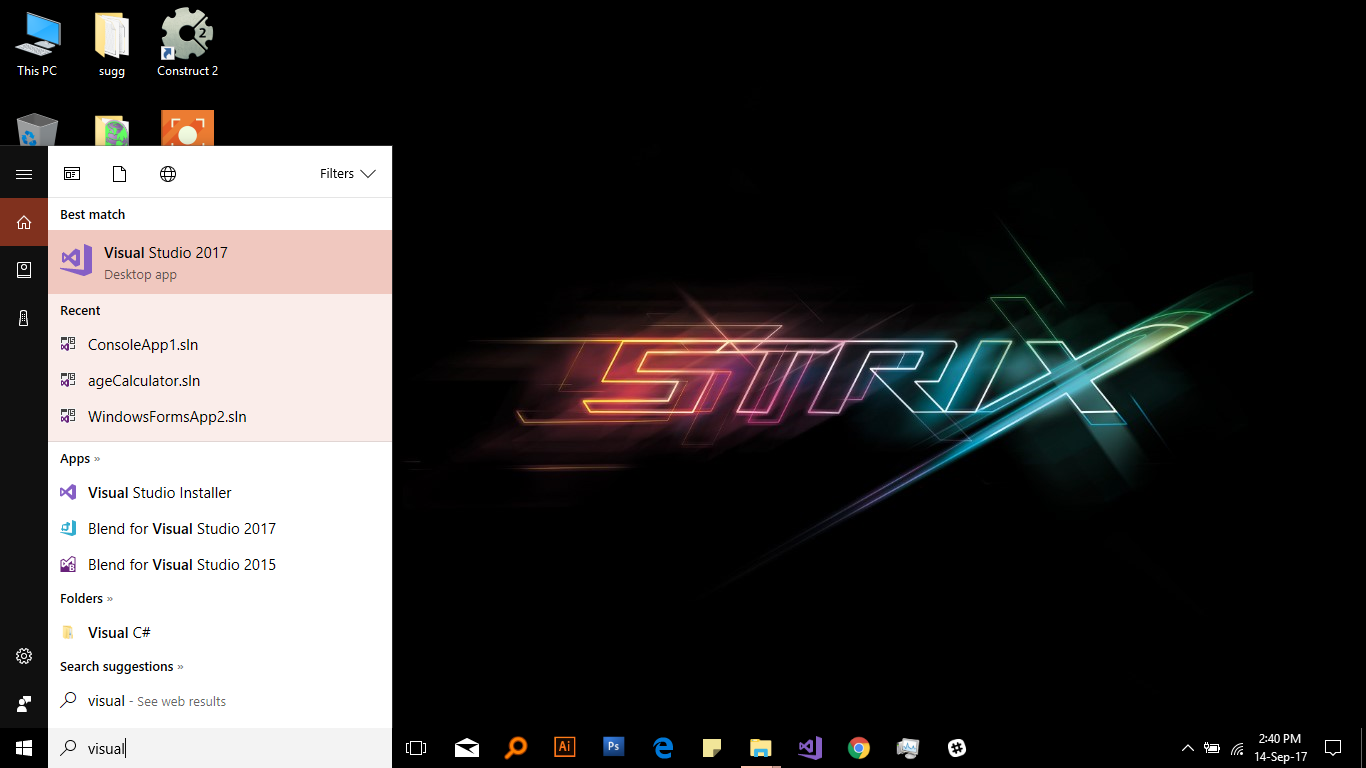
Task: Select the Home icon in the search sidebar
Action: coord(24,222)
